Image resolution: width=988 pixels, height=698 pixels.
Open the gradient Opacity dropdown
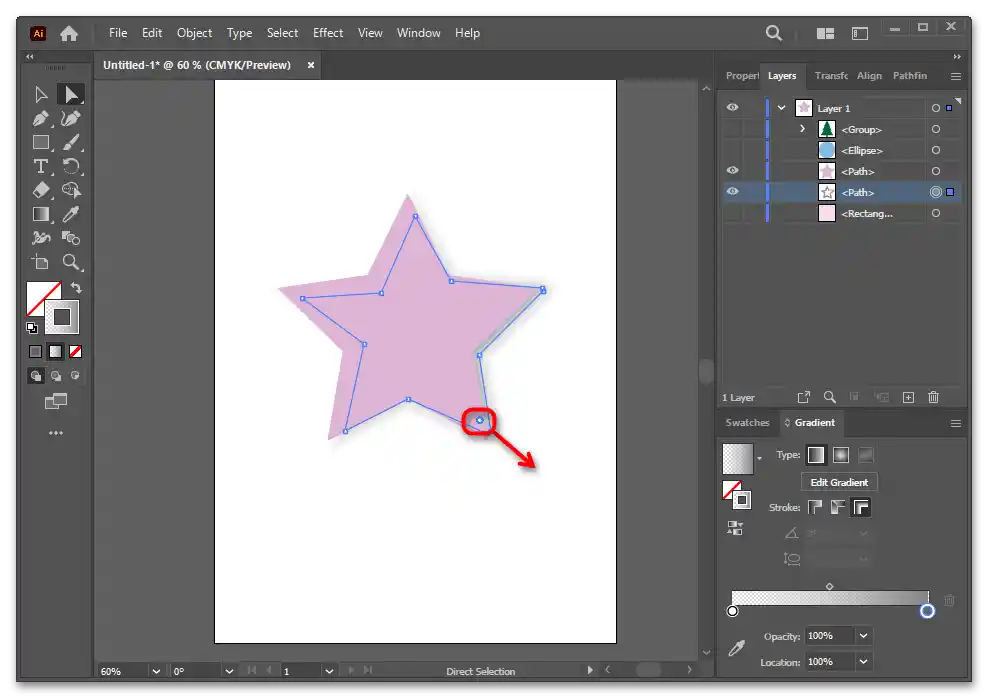pos(863,636)
